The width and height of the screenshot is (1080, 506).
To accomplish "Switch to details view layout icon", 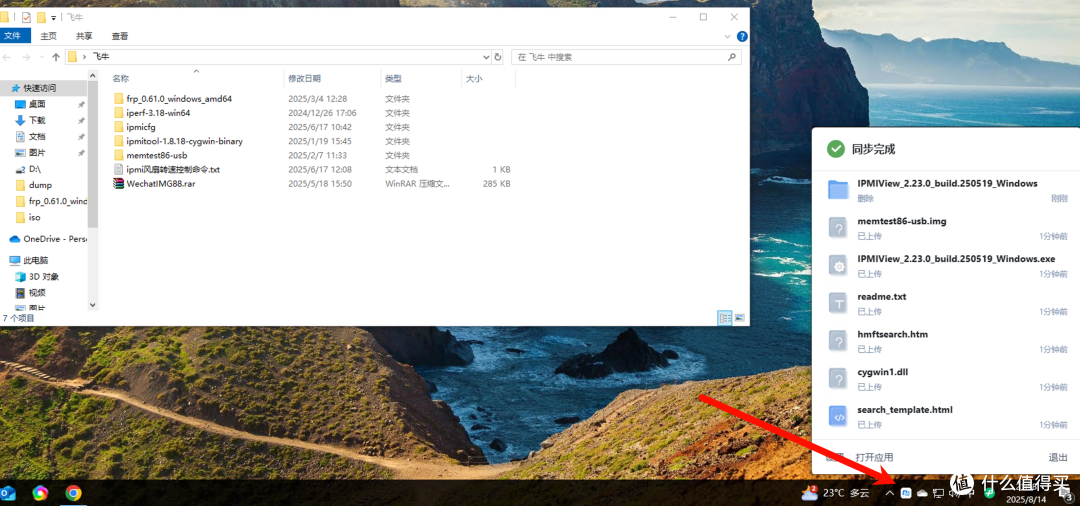I will click(725, 318).
